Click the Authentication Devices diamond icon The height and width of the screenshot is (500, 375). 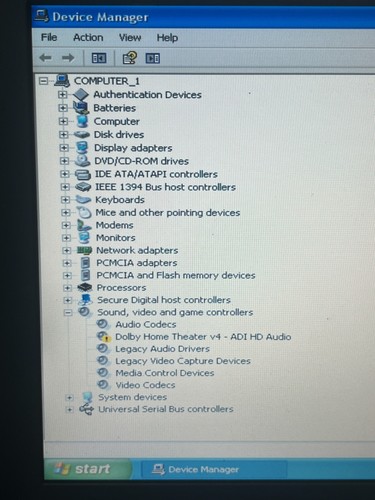pyautogui.click(x=81, y=94)
